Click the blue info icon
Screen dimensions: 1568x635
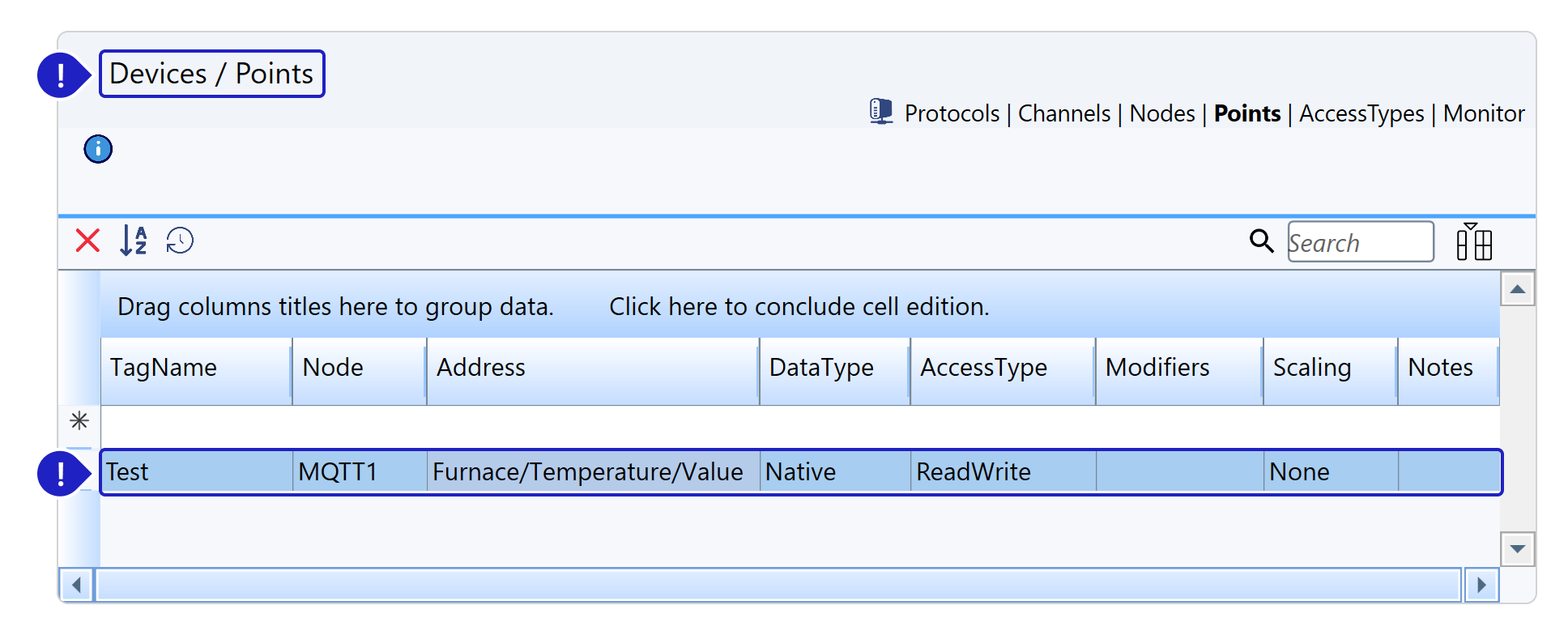(98, 149)
